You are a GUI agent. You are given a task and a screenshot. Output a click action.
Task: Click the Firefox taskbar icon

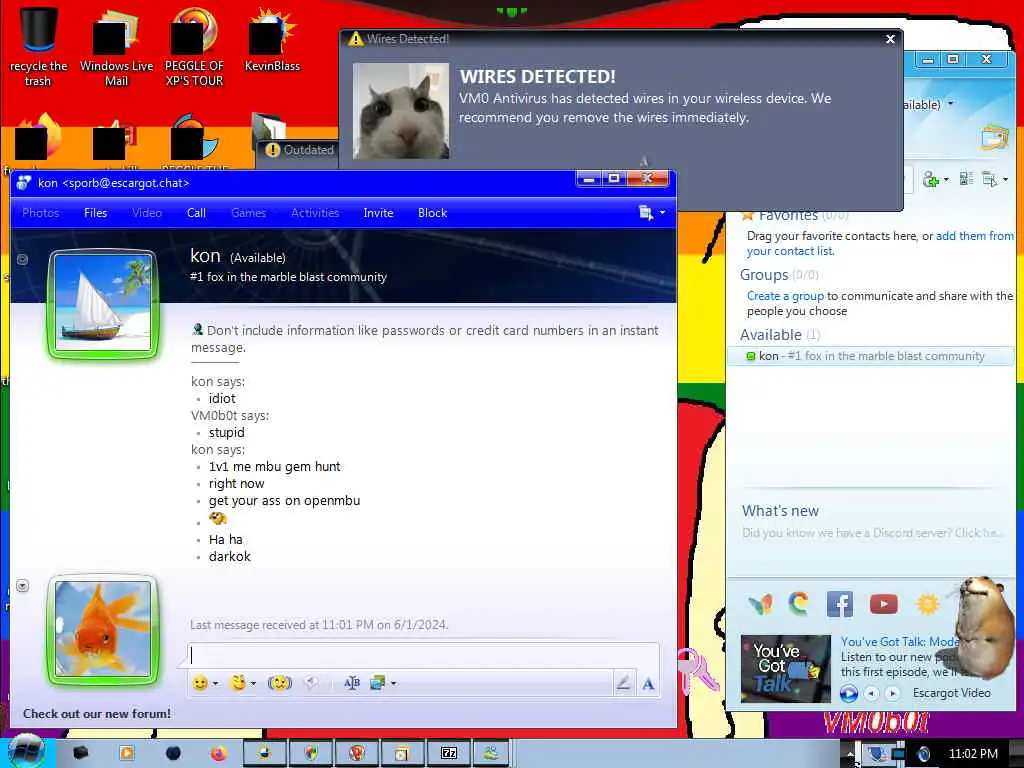[218, 754]
